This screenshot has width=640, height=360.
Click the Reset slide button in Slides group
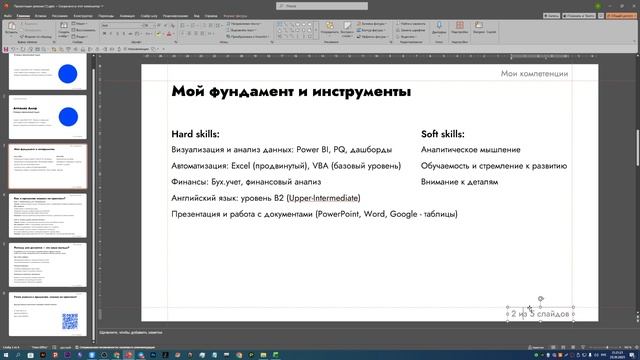(x=84, y=30)
